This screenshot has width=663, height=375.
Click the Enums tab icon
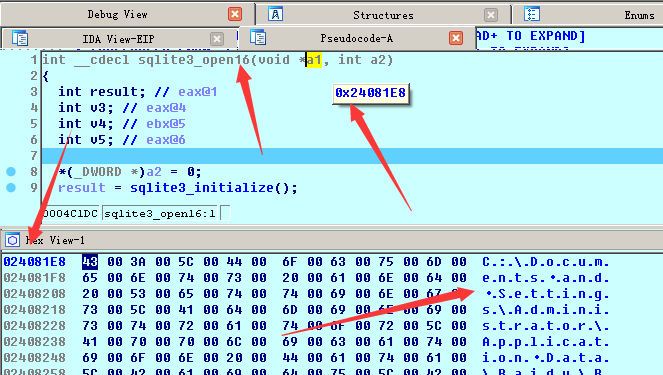531,14
